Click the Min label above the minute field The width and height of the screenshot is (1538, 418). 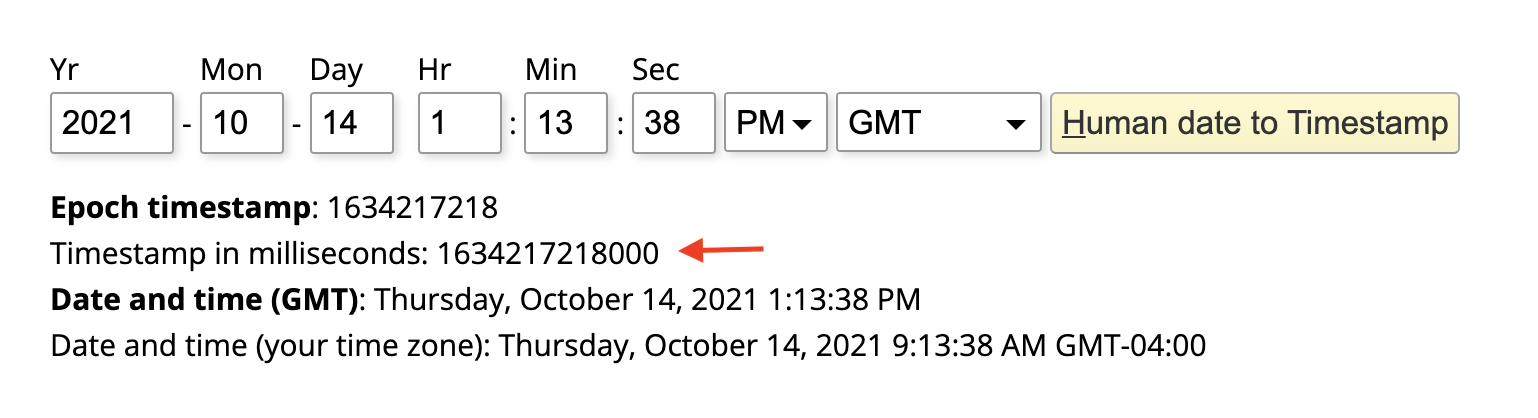coord(551,70)
